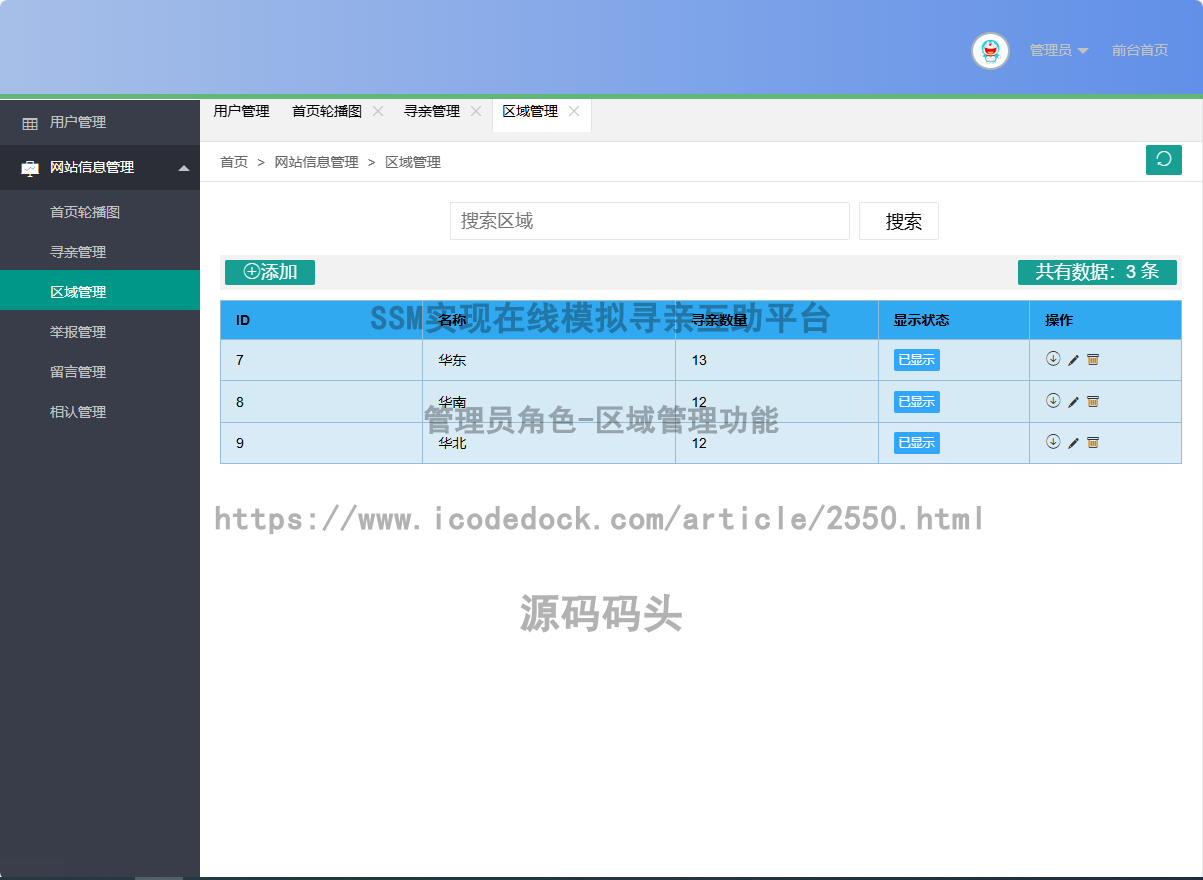Image resolution: width=1203 pixels, height=880 pixels.
Task: Toggle 已显示 status for 华南
Action: (917, 402)
